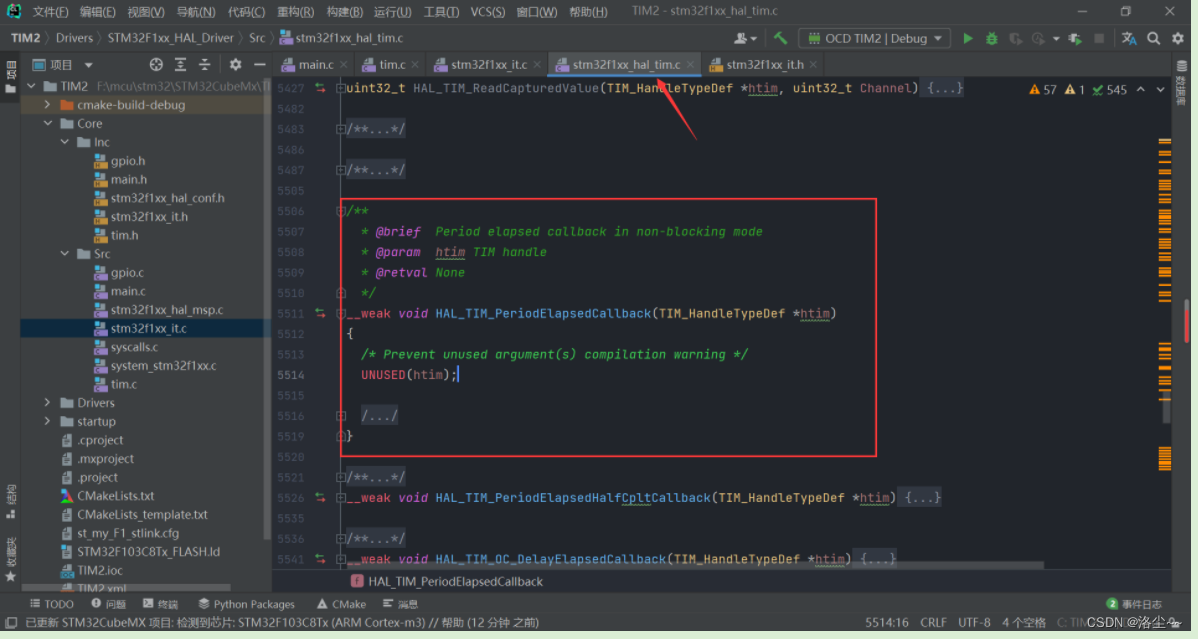Click the gutter icon on line 5427
The width and height of the screenshot is (1198, 639).
[x=320, y=89]
